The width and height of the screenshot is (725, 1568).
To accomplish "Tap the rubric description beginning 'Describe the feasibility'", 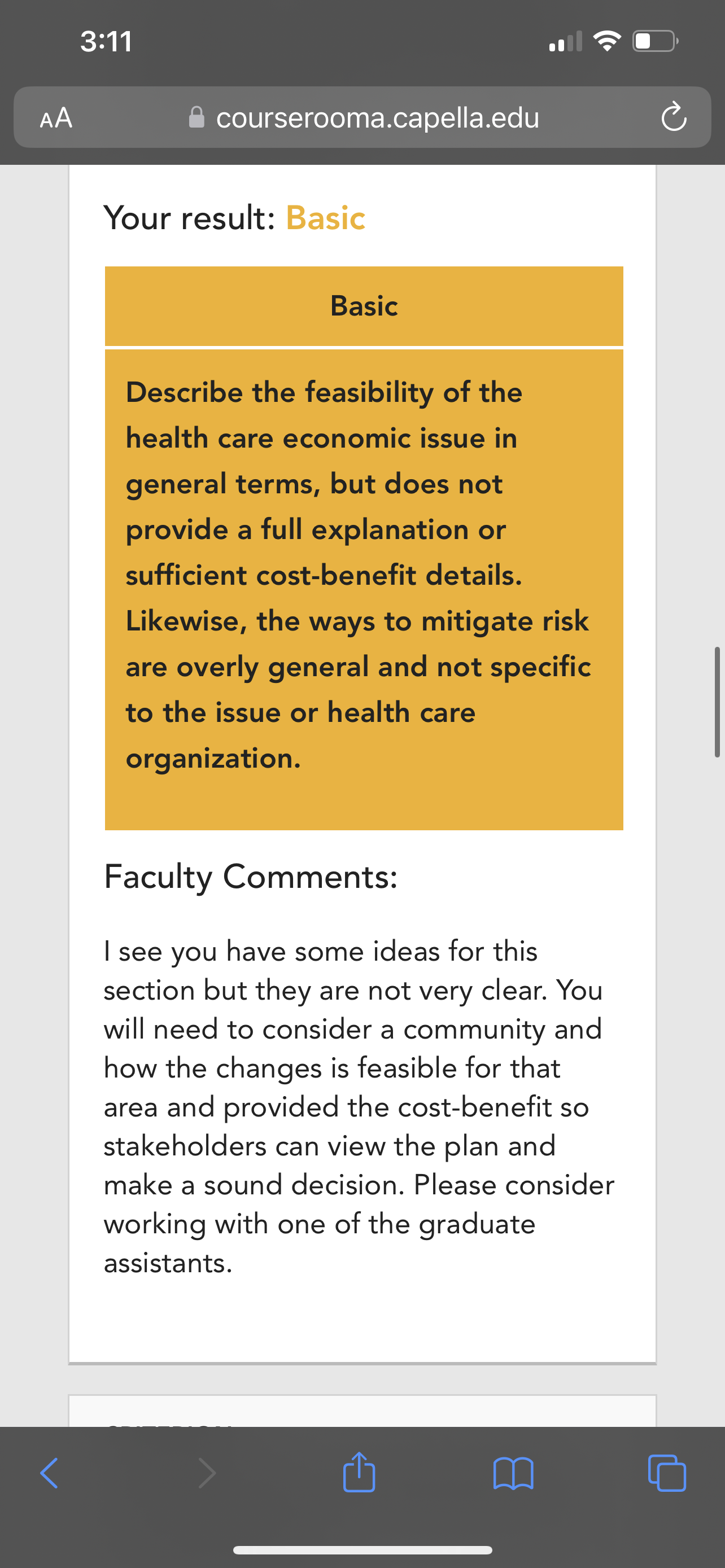I will click(358, 575).
